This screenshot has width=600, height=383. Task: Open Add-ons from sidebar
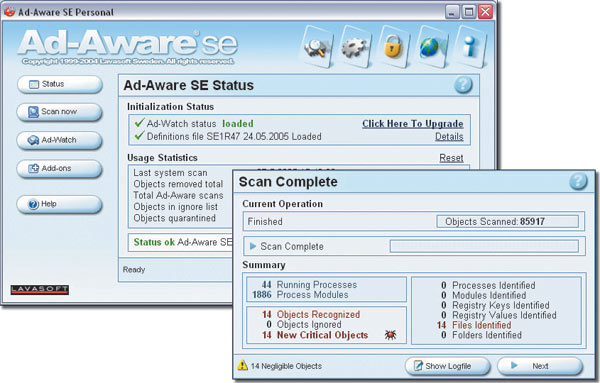point(60,169)
